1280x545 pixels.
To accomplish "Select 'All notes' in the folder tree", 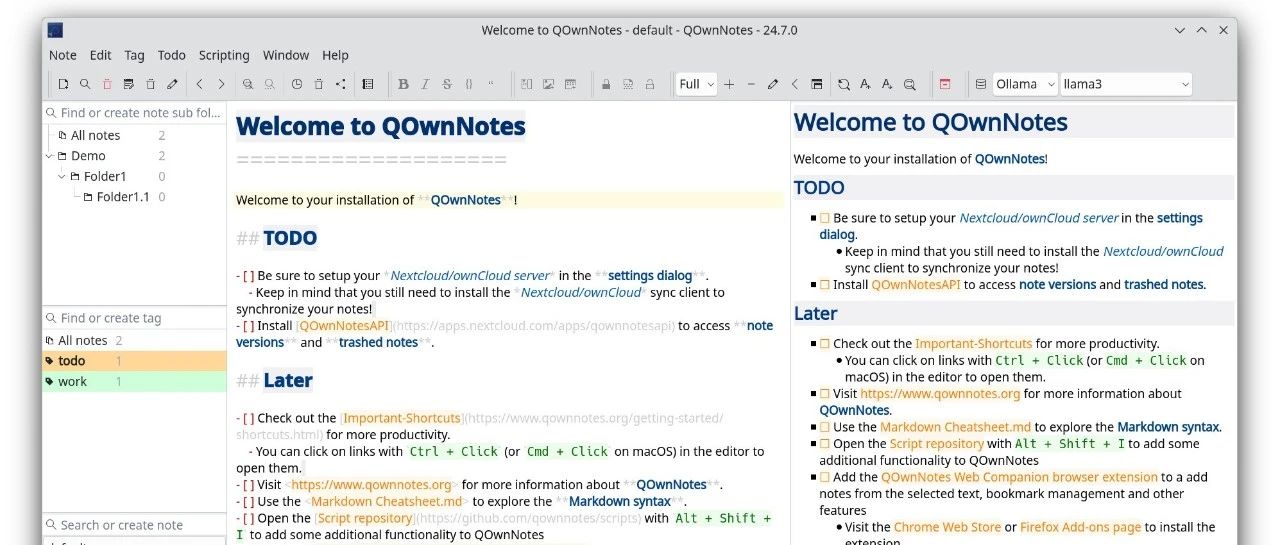I will point(95,135).
